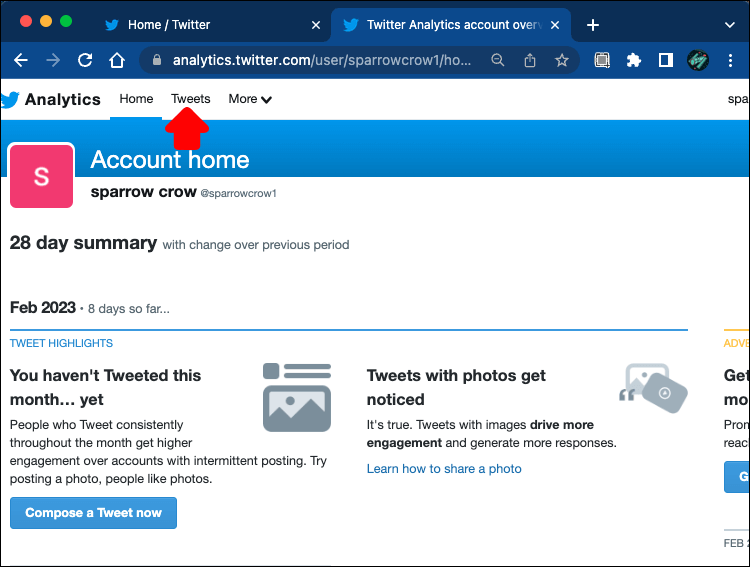Click the Tweets with photos get noticed heading

[x=456, y=387]
